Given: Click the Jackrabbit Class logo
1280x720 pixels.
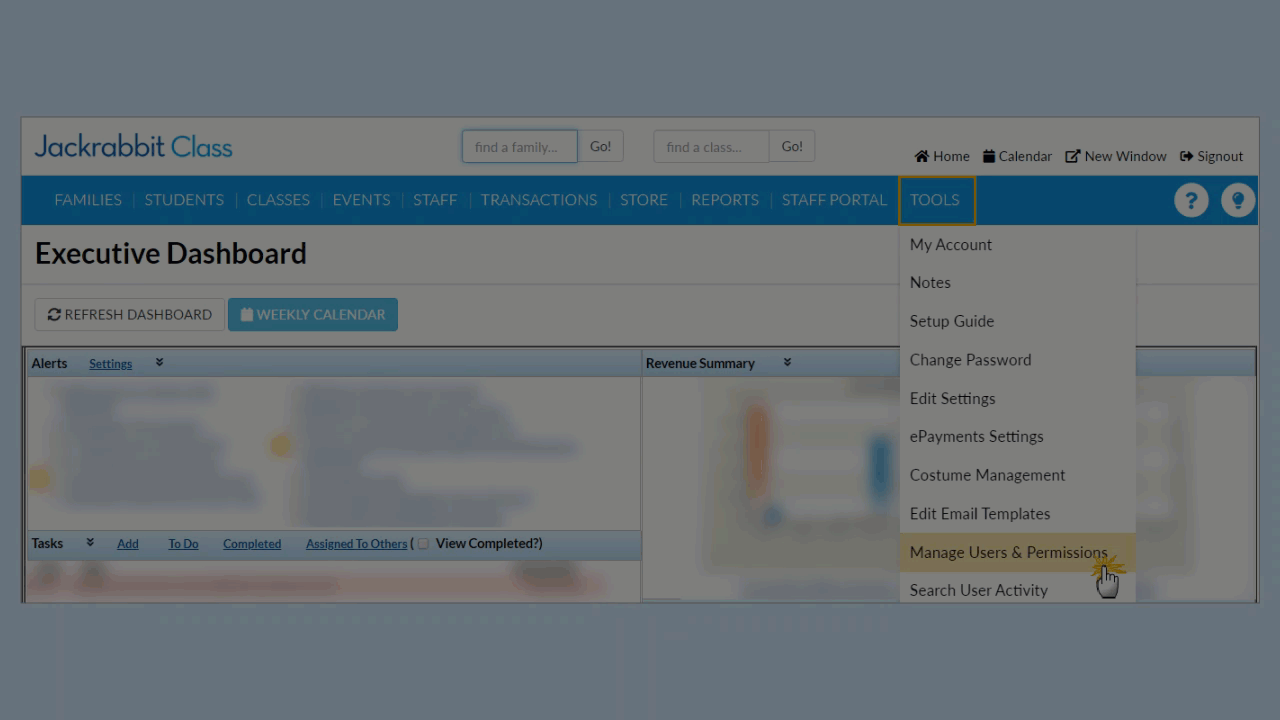Looking at the screenshot, I should tap(133, 147).
